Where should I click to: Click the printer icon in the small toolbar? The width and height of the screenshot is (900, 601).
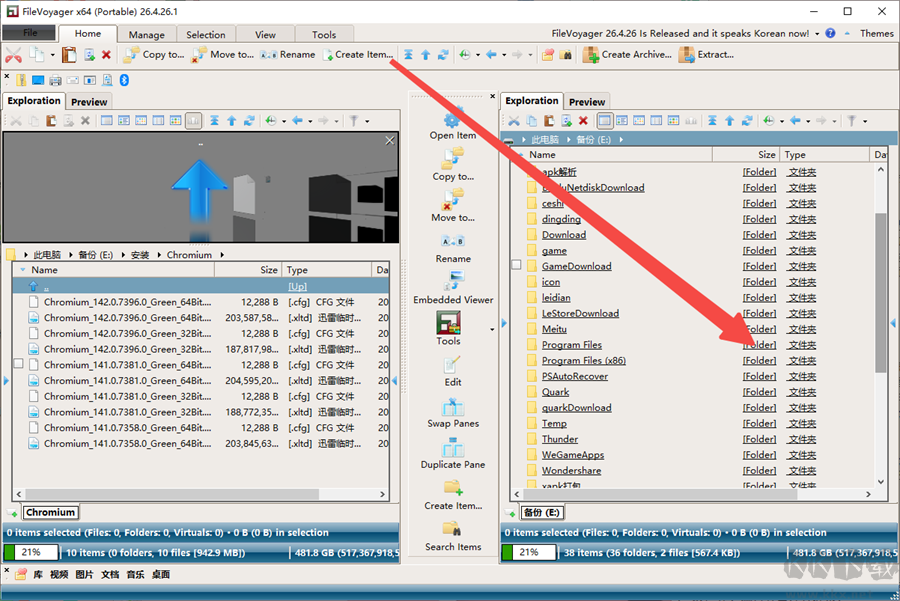(x=55, y=80)
